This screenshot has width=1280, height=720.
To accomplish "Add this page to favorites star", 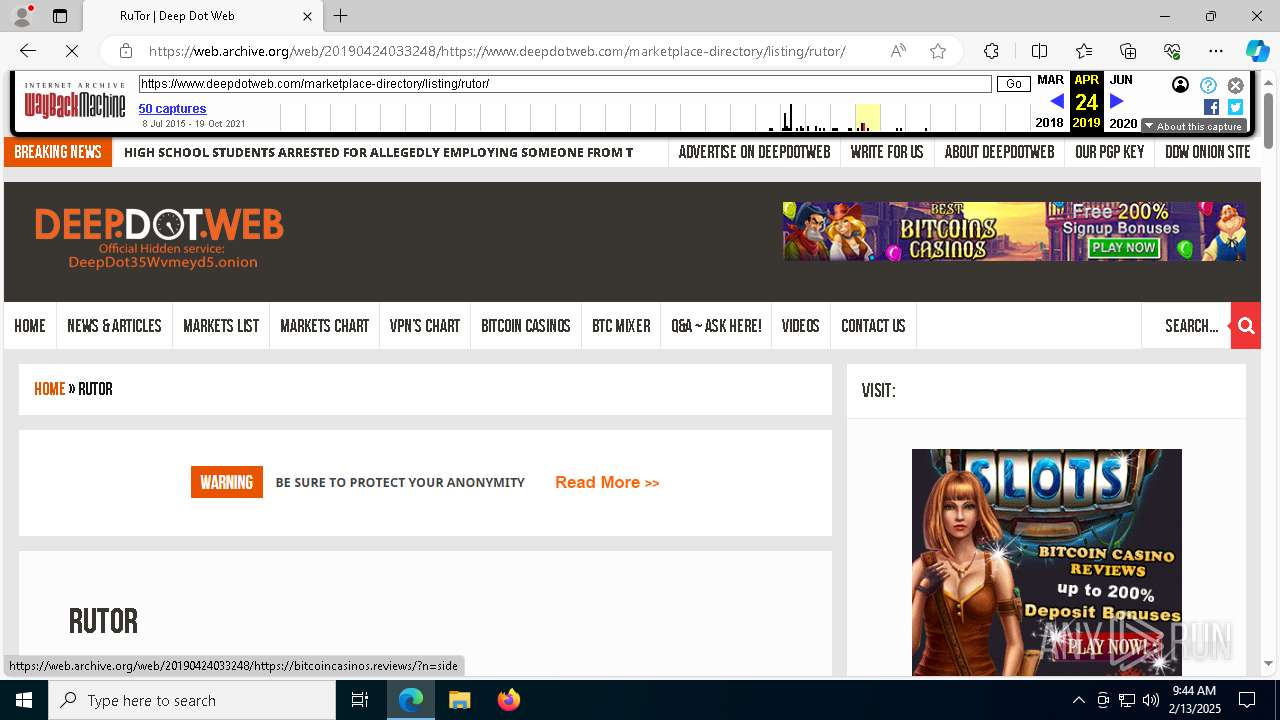I will click(x=937, y=51).
